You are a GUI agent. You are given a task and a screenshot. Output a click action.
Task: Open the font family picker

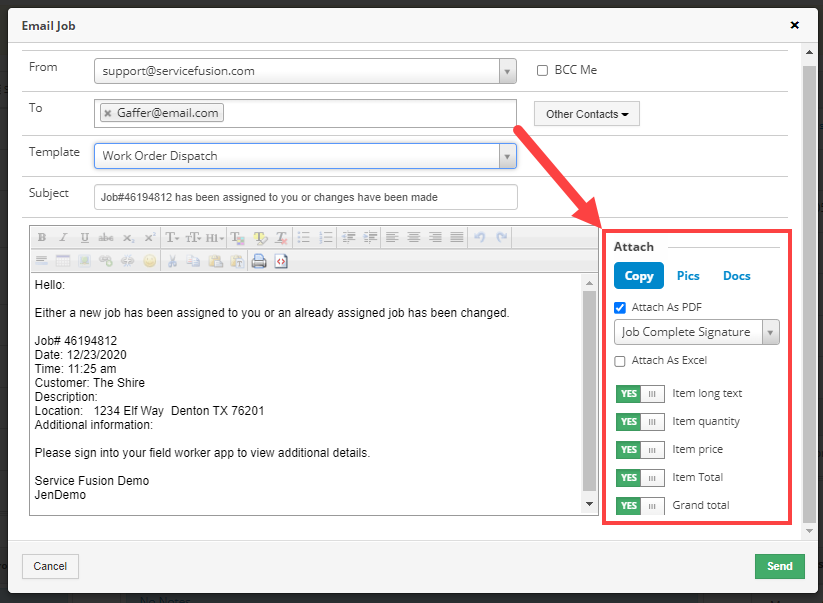pos(172,238)
